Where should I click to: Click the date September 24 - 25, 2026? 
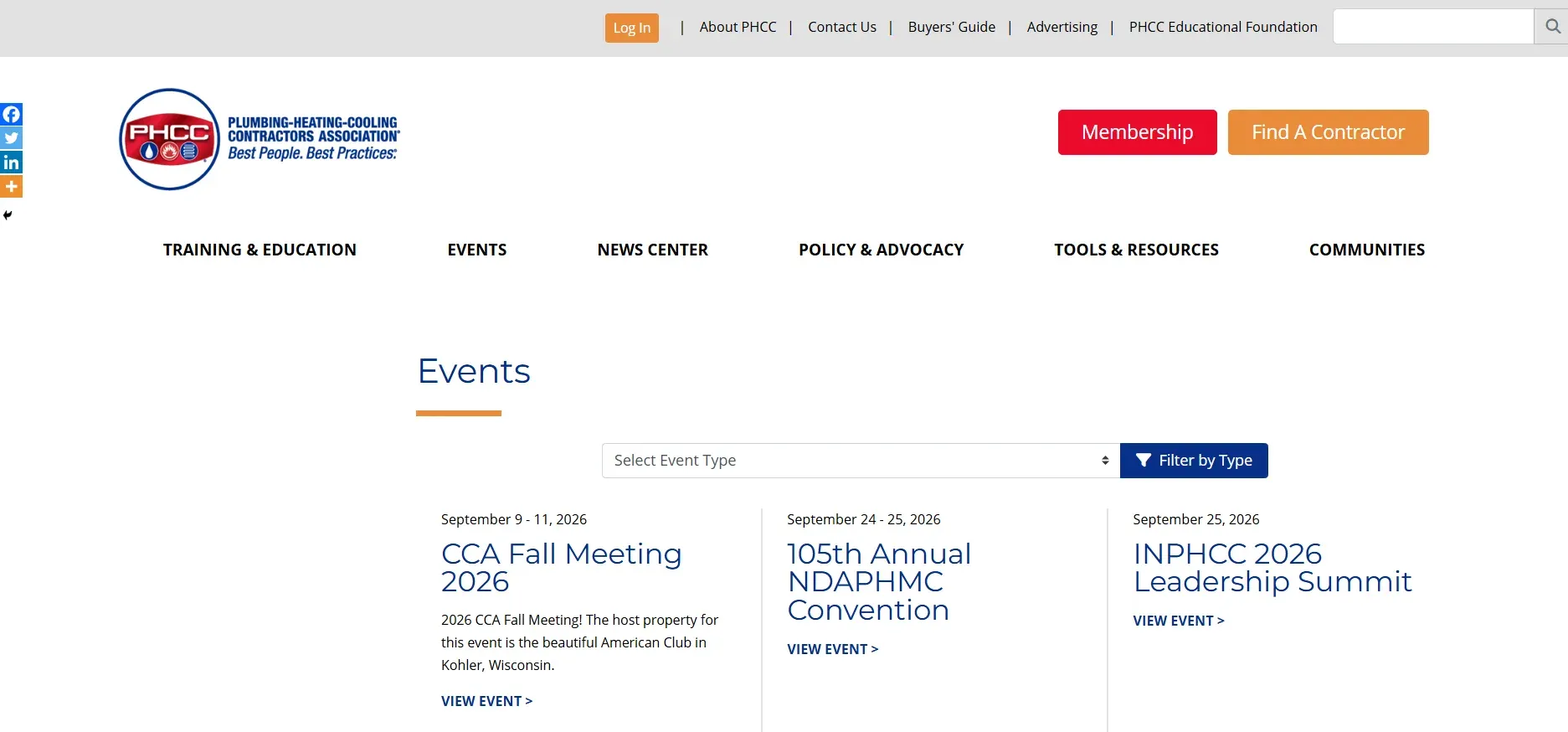point(864,519)
